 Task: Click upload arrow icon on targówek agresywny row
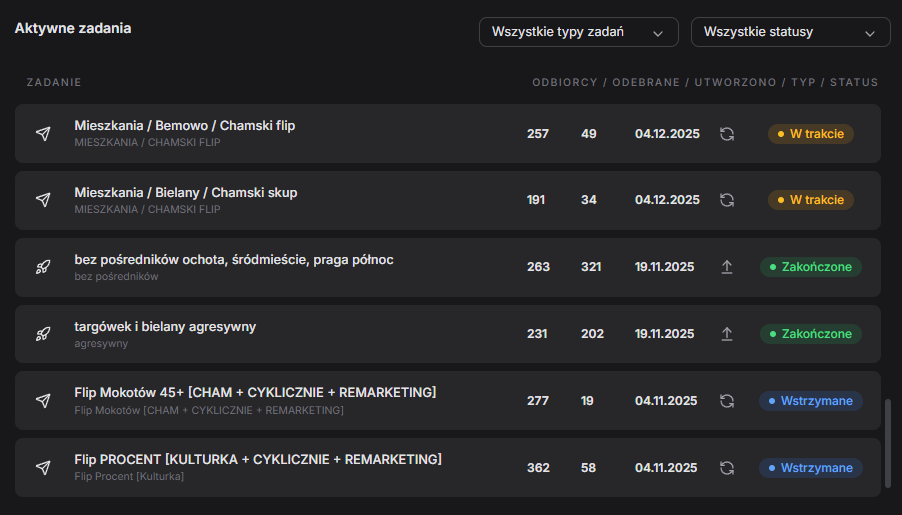pyautogui.click(x=727, y=334)
